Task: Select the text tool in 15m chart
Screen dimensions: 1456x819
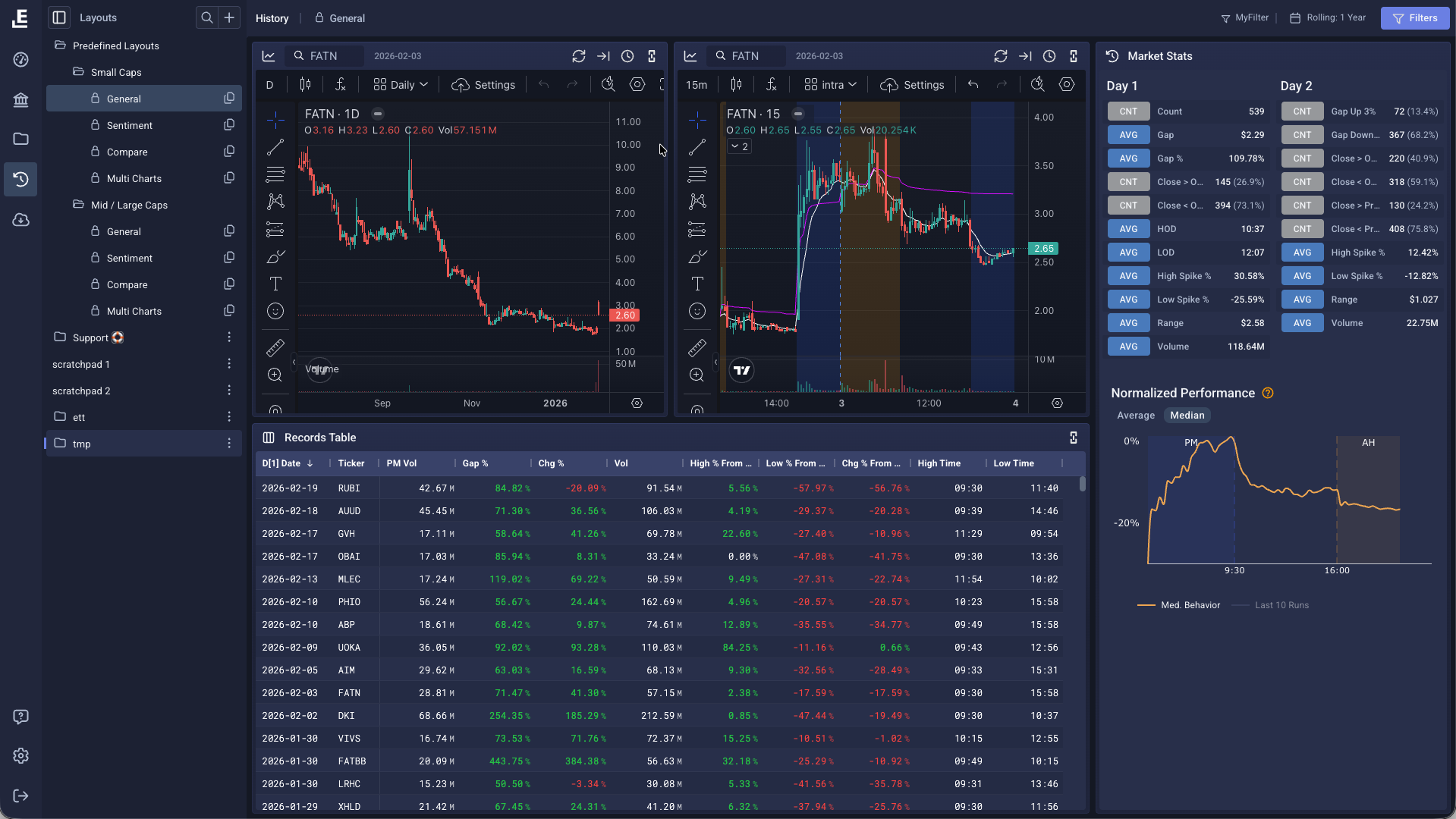Action: (x=697, y=284)
